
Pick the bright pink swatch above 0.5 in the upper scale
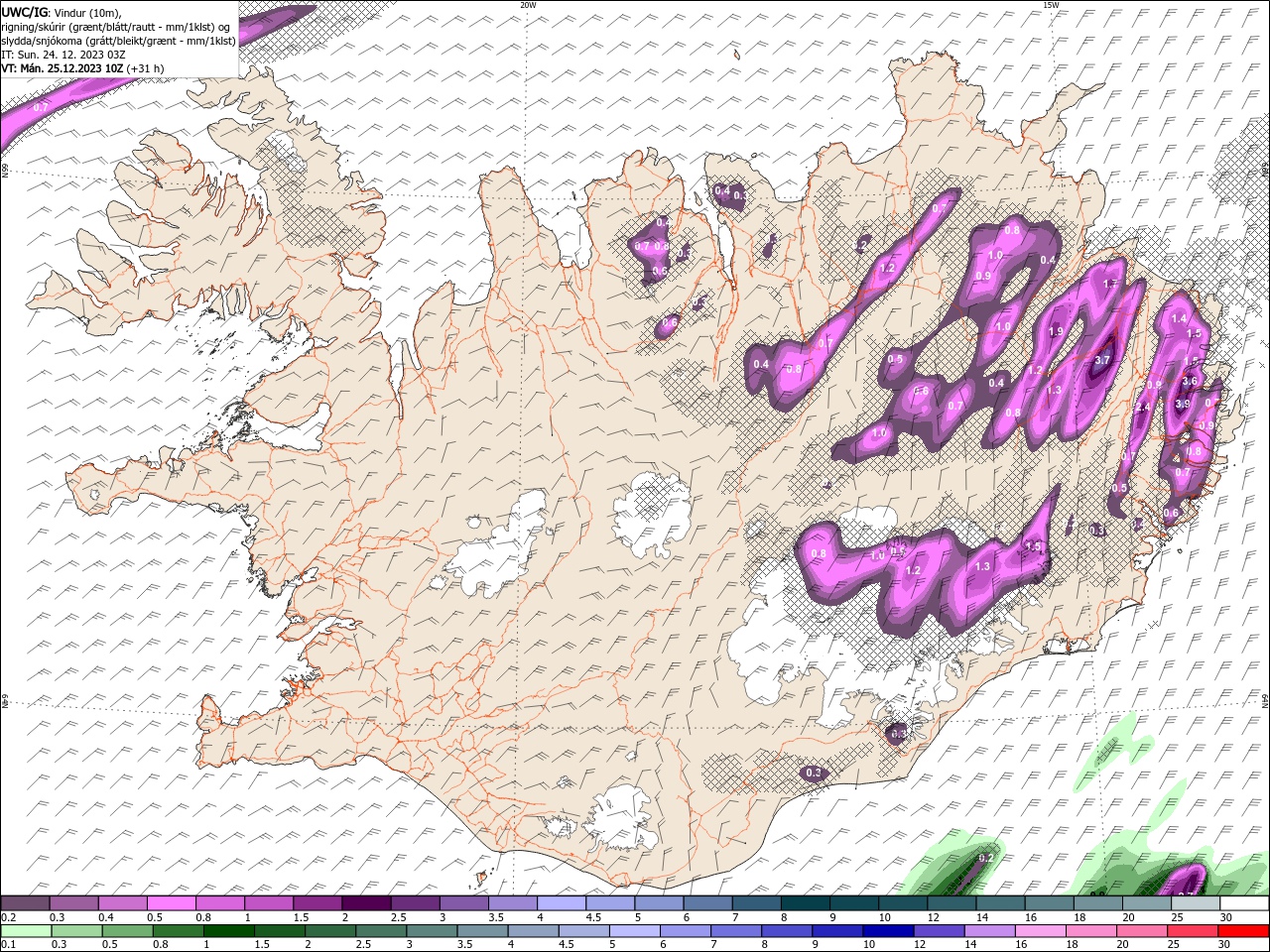171,903
